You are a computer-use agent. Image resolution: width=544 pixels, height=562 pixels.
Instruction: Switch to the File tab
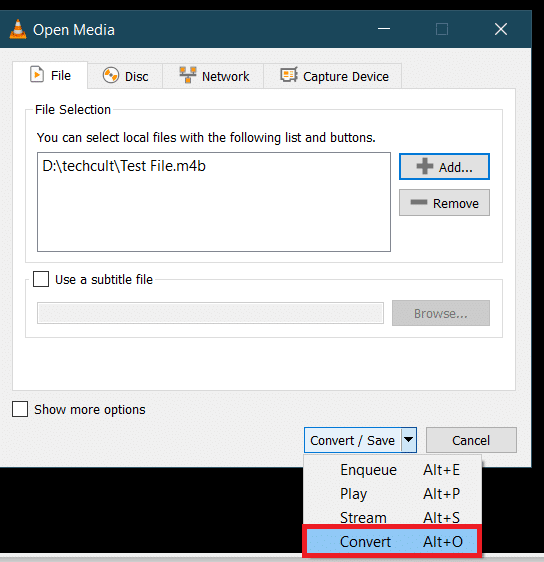[x=50, y=75]
